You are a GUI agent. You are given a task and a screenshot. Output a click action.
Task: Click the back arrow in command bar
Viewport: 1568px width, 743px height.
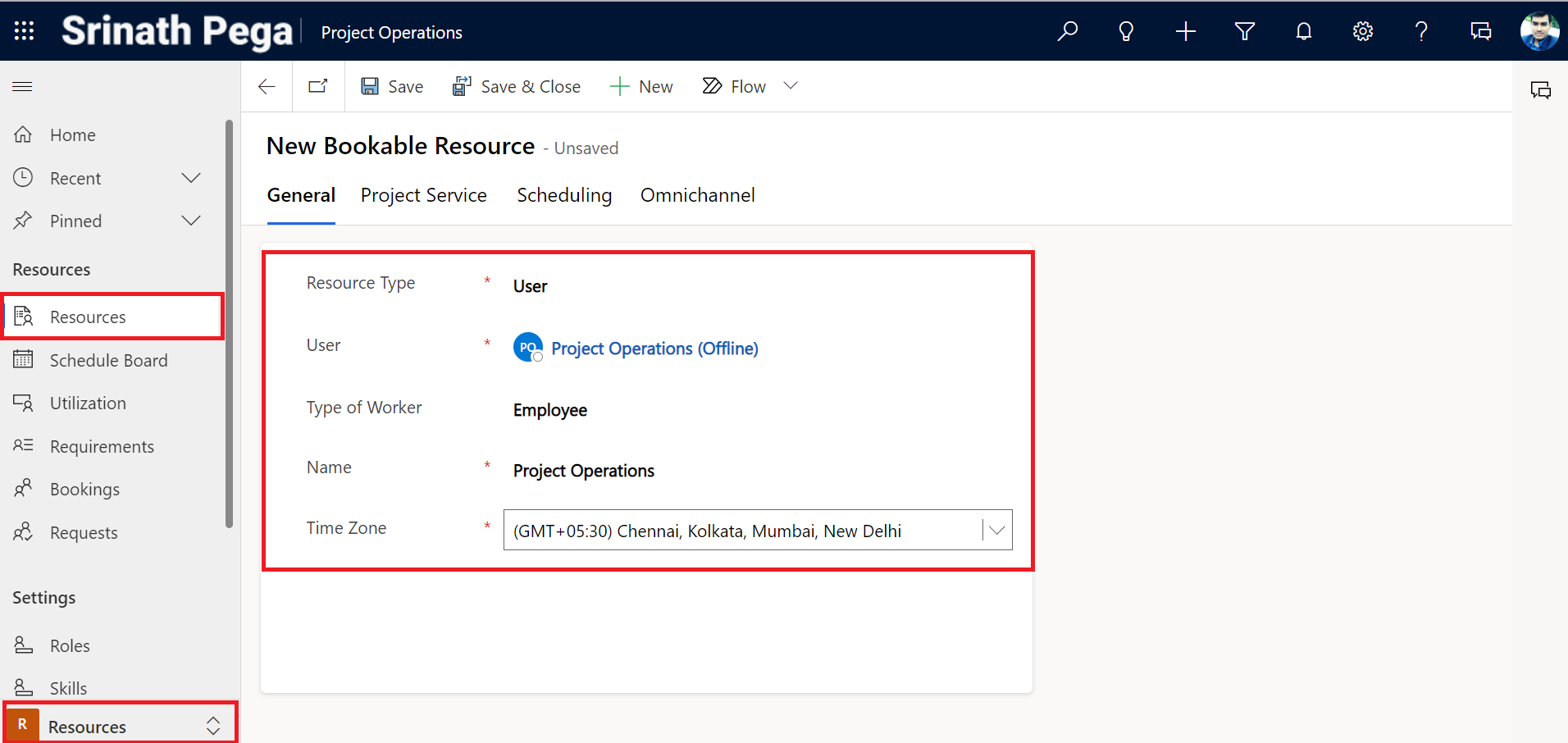coord(267,86)
